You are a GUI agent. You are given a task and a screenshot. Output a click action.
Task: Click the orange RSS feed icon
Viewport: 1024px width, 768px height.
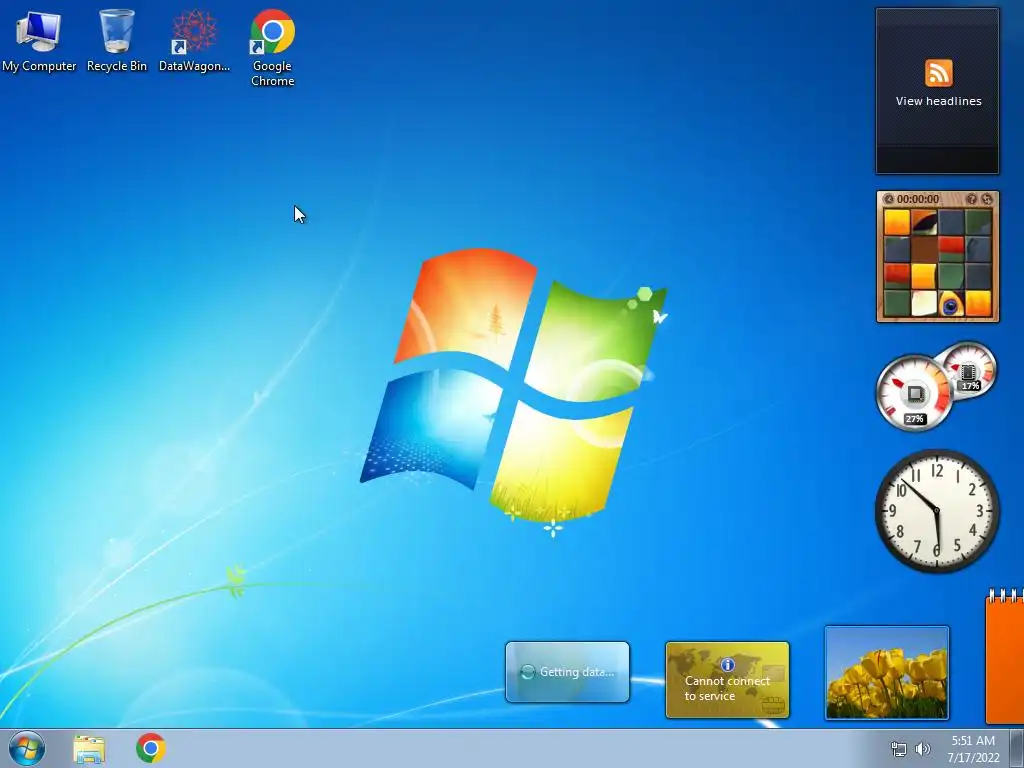tap(938, 72)
